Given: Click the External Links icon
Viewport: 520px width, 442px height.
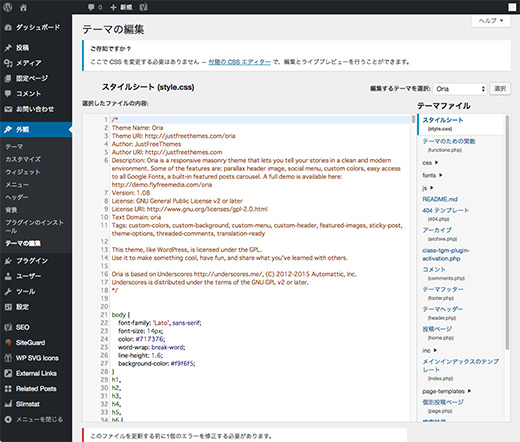Looking at the screenshot, I should pyautogui.click(x=8, y=373).
